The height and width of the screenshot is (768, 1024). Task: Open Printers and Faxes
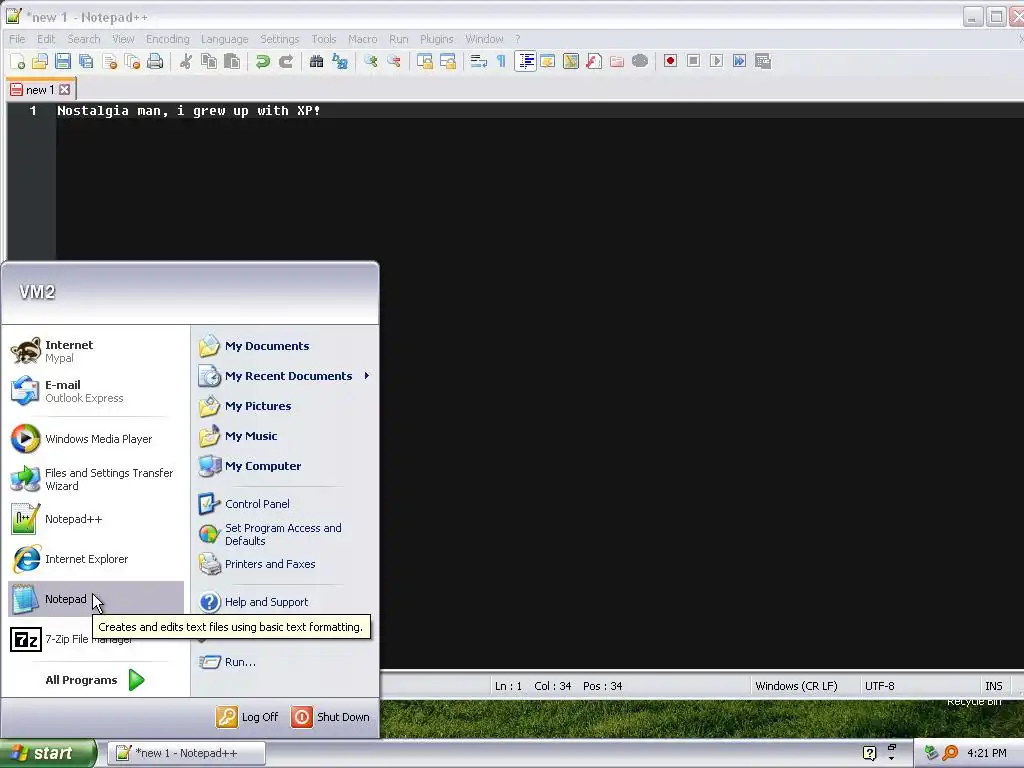(x=285, y=564)
